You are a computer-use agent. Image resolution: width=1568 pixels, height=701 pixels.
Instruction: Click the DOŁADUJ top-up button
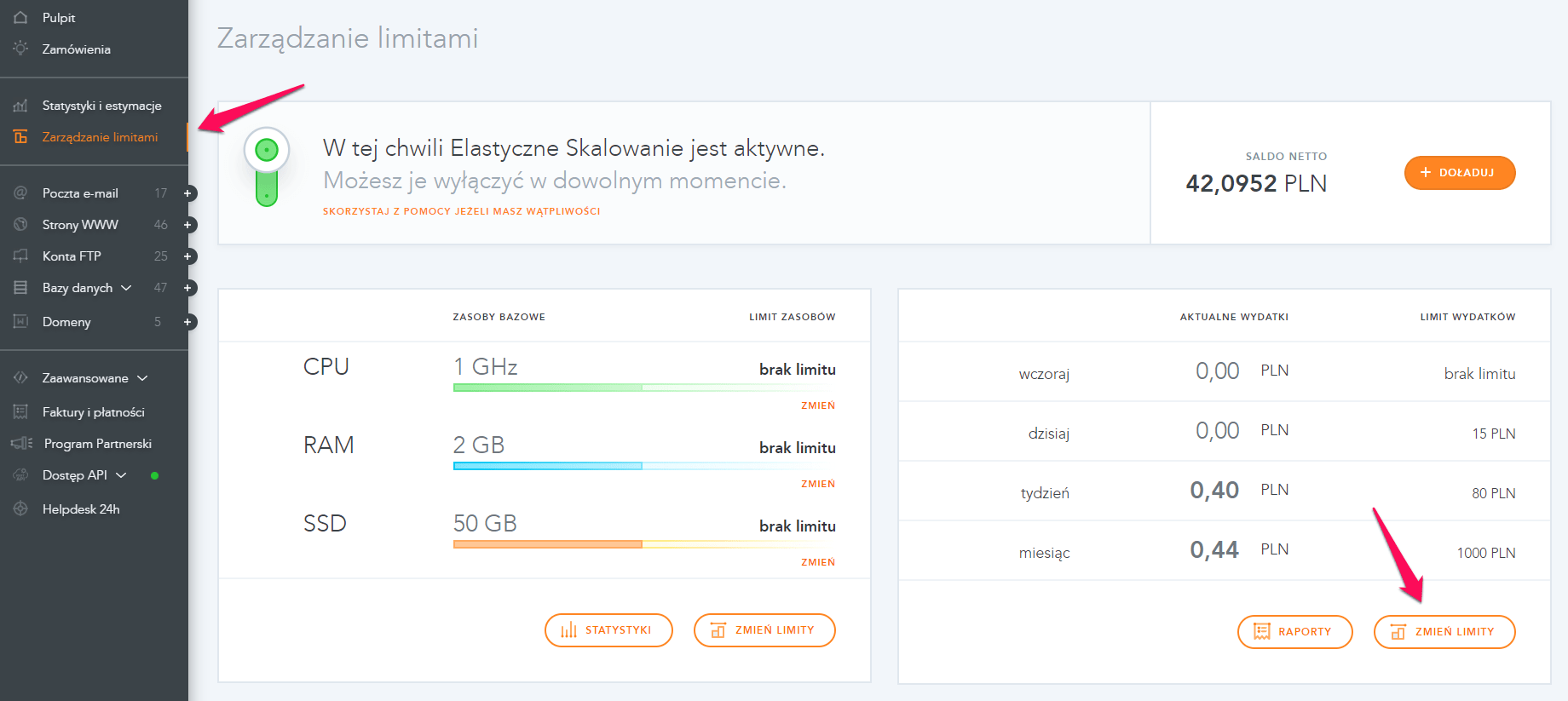pyautogui.click(x=1460, y=173)
